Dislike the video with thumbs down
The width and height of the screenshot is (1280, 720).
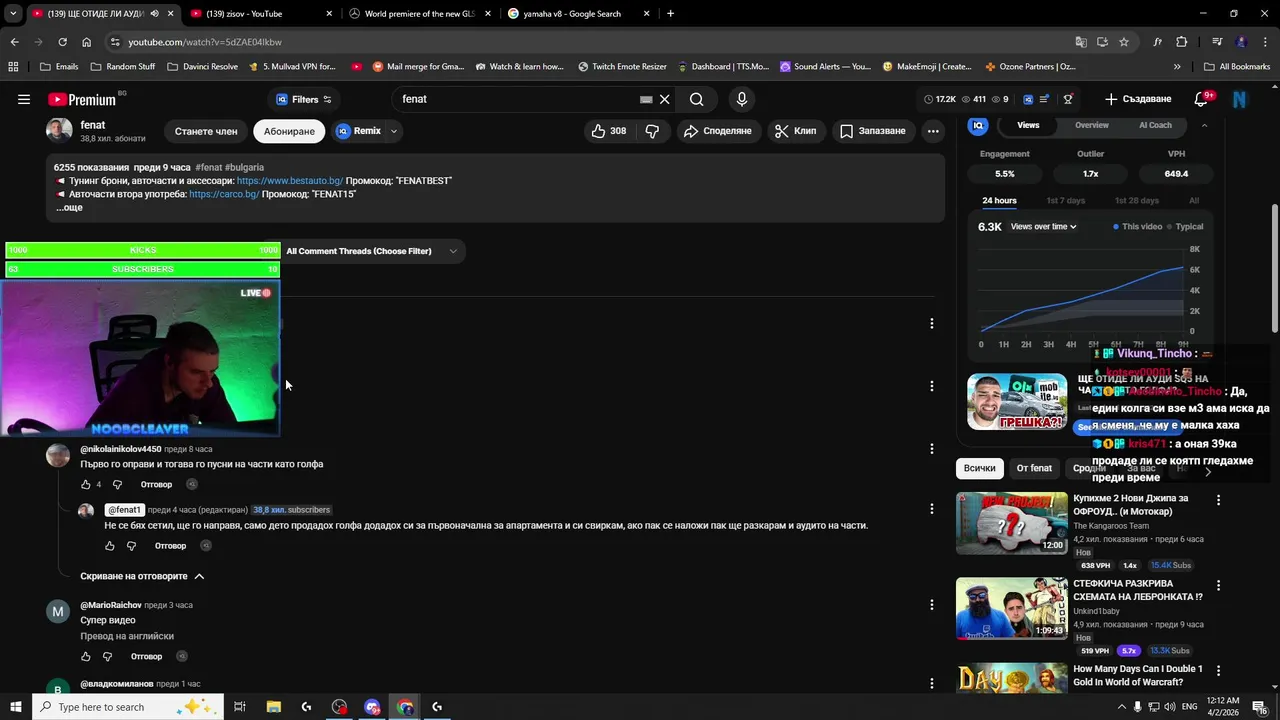click(652, 131)
